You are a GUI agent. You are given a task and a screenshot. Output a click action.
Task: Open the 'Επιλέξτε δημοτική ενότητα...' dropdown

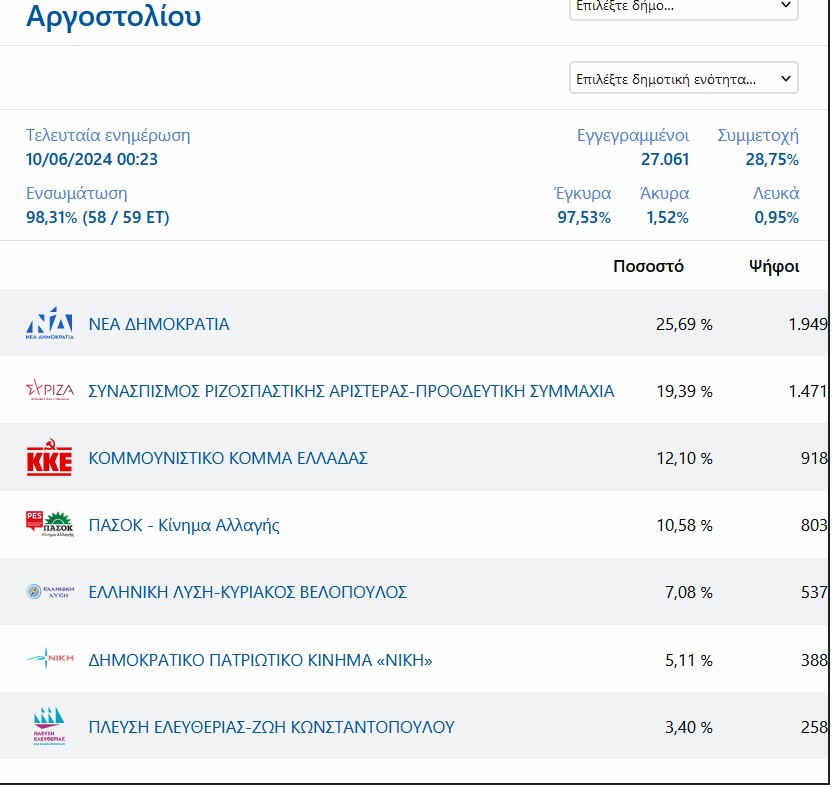coord(683,78)
